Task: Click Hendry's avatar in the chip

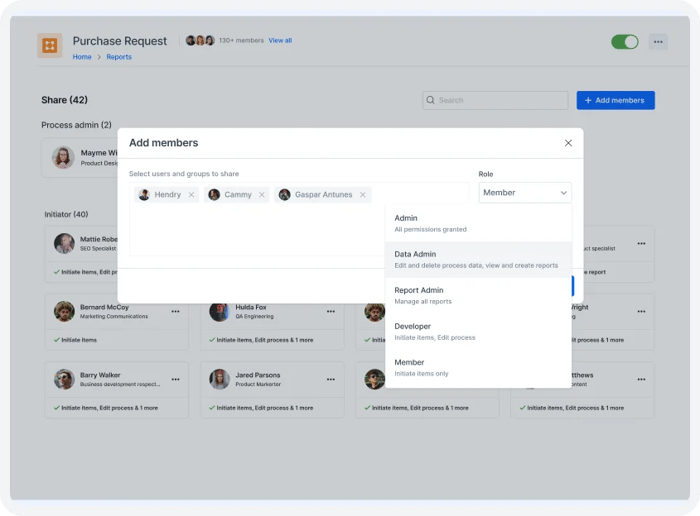Action: (x=144, y=195)
